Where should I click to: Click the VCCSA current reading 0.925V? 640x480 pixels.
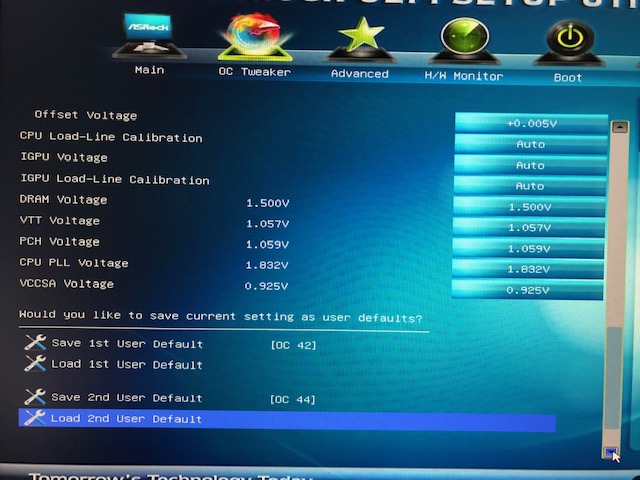tap(266, 286)
